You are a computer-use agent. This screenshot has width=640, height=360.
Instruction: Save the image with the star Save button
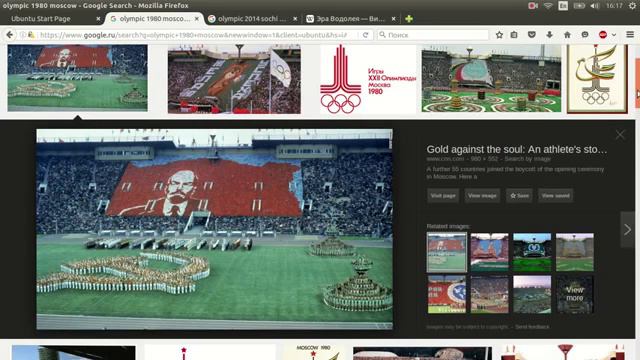pyautogui.click(x=519, y=196)
